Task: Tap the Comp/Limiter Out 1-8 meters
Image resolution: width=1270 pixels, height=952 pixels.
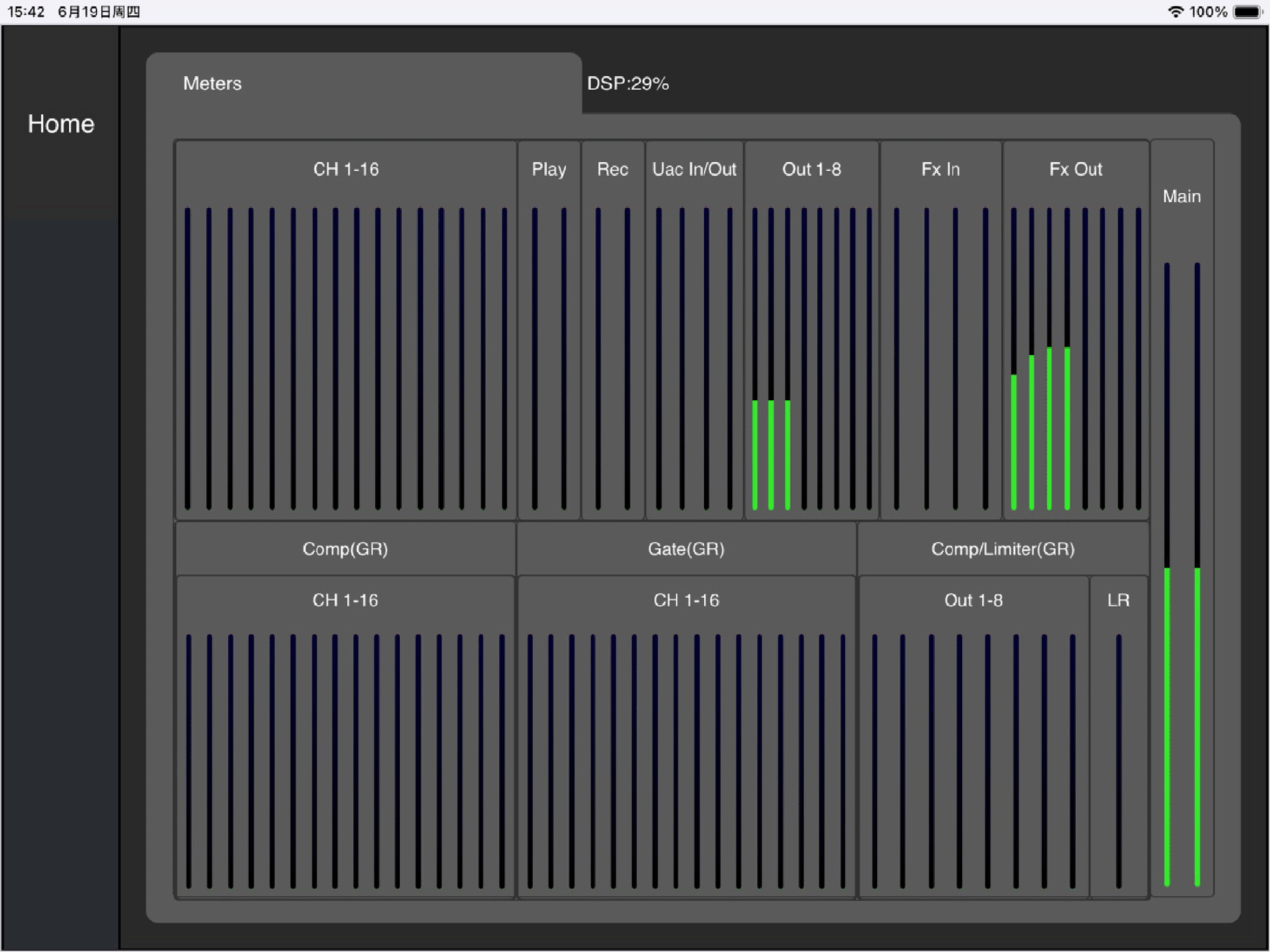Action: (x=974, y=737)
